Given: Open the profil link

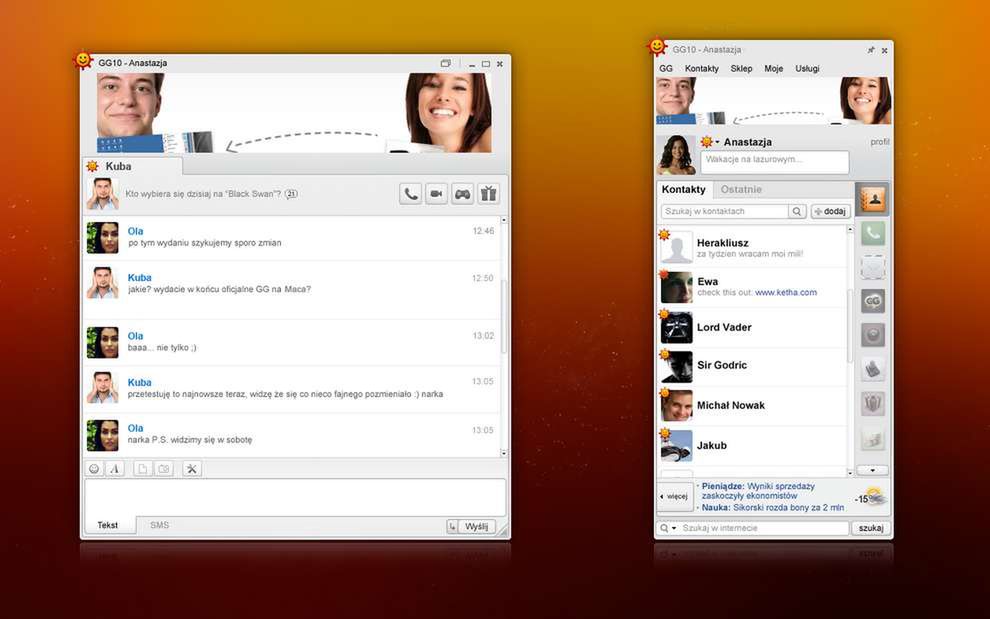Looking at the screenshot, I should click(x=880, y=142).
